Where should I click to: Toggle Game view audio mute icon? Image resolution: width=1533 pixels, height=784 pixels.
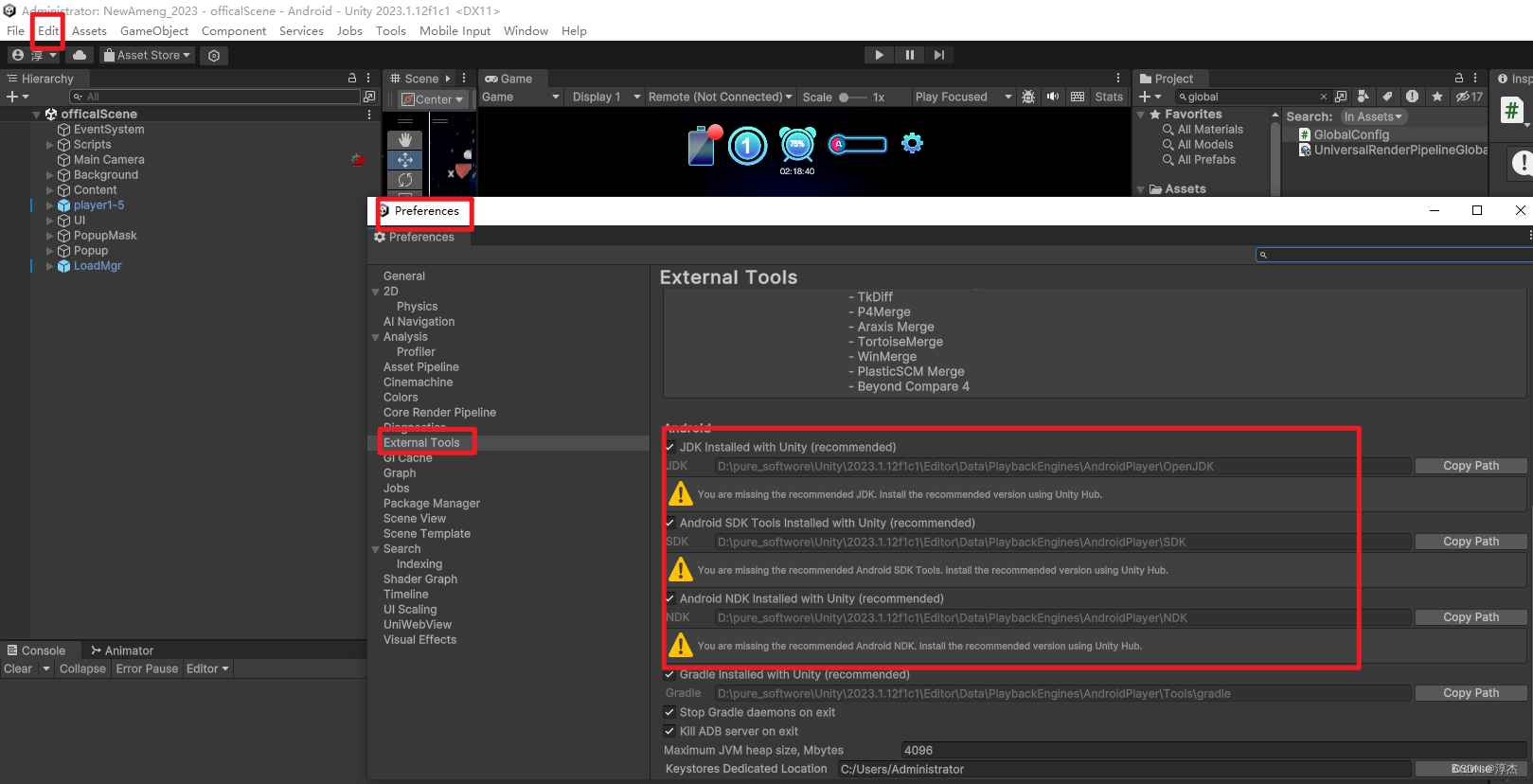point(1052,97)
